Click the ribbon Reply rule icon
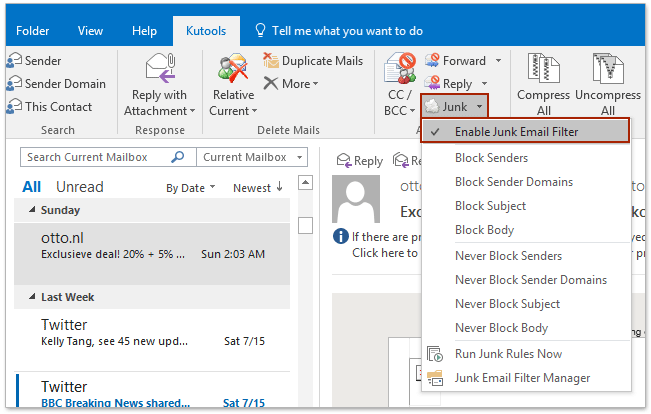This screenshot has width=651, height=414. [x=432, y=83]
